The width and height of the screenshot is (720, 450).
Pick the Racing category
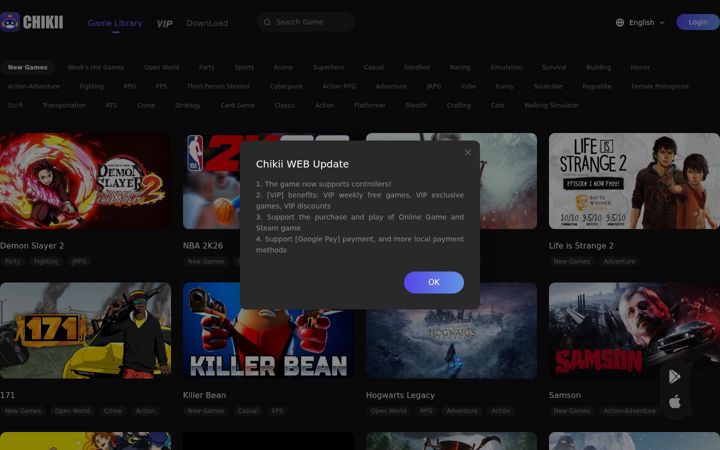tap(460, 68)
